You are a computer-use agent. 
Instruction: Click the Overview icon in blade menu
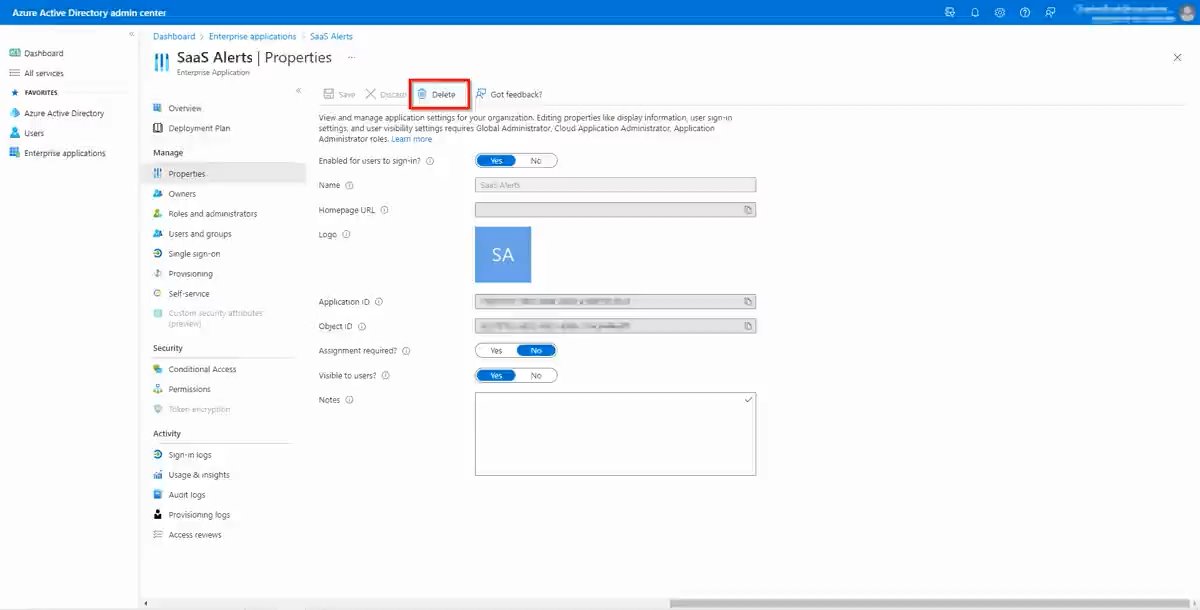coord(158,108)
